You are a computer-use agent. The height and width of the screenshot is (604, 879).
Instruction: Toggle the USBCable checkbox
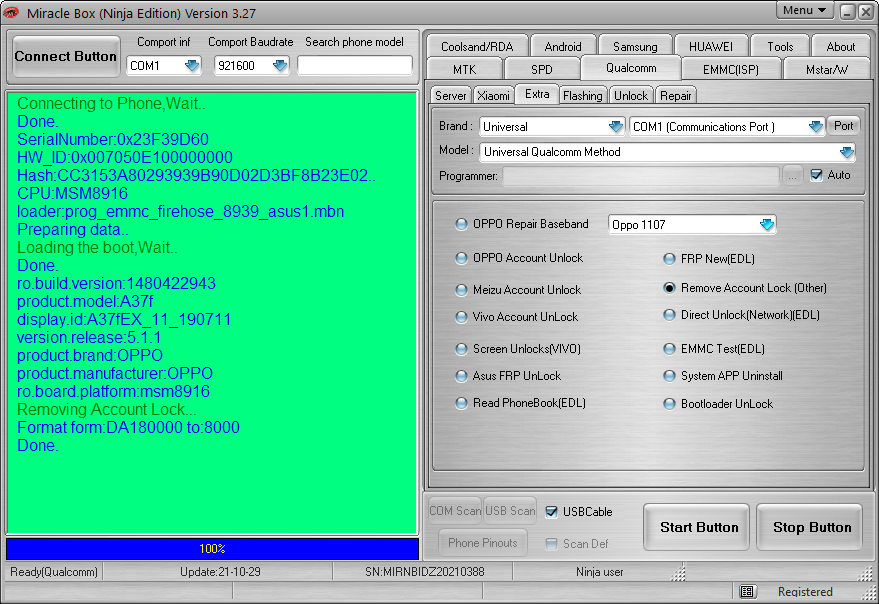click(x=551, y=511)
